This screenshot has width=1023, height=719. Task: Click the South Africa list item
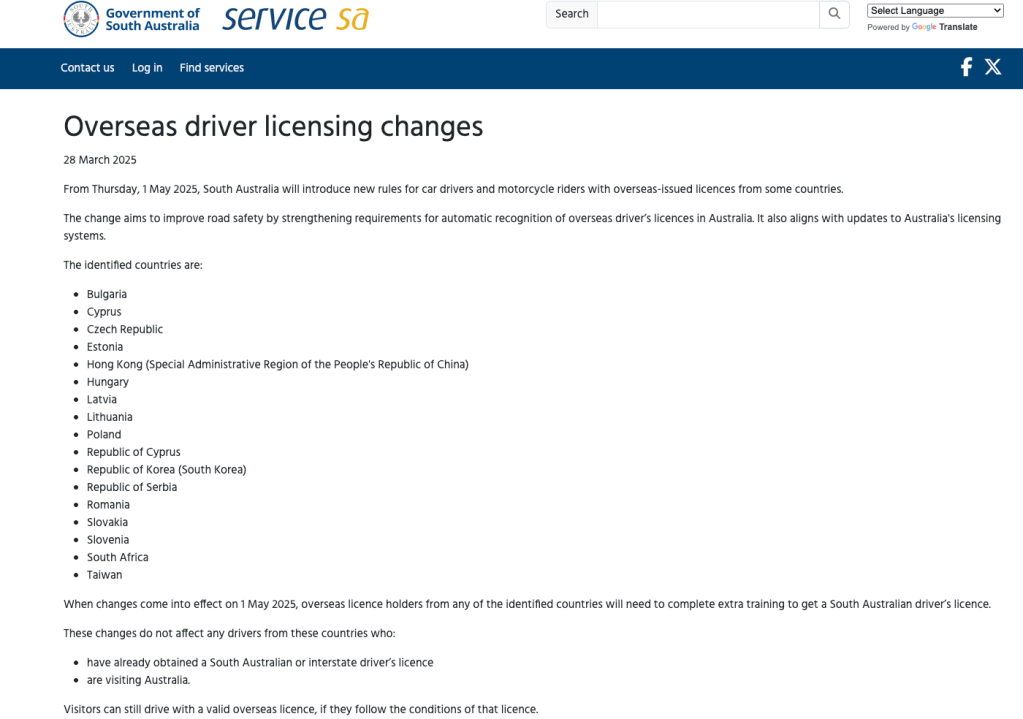click(x=117, y=557)
